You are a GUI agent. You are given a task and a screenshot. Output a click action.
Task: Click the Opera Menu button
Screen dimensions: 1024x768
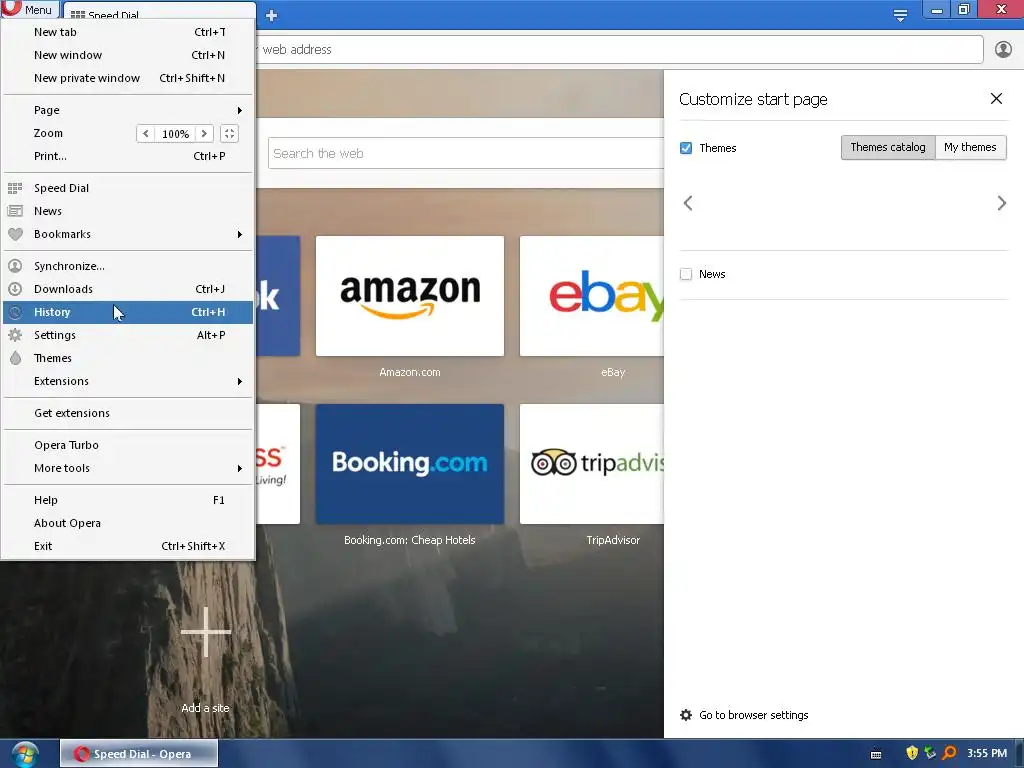29,9
